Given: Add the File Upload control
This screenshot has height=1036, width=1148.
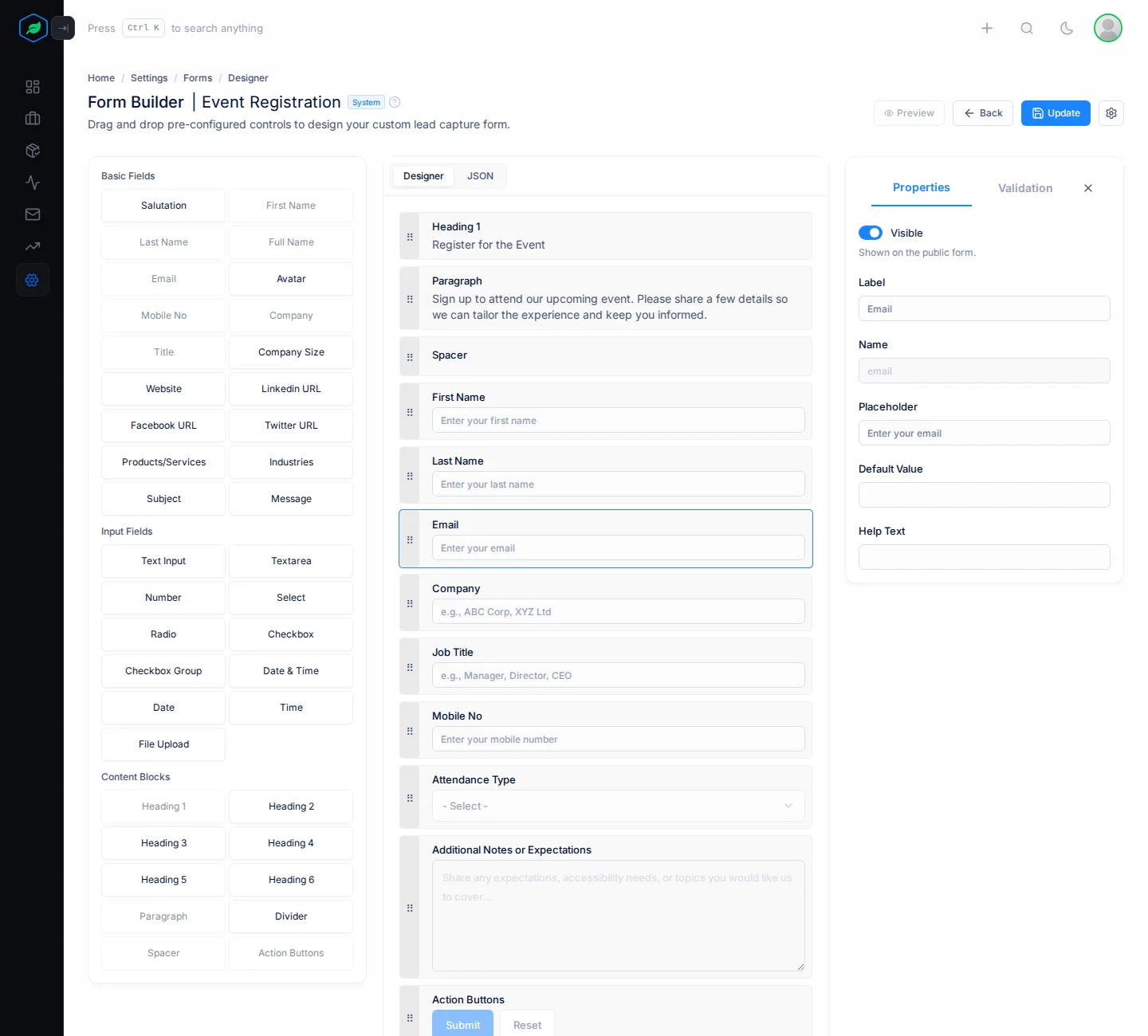Looking at the screenshot, I should (x=163, y=744).
